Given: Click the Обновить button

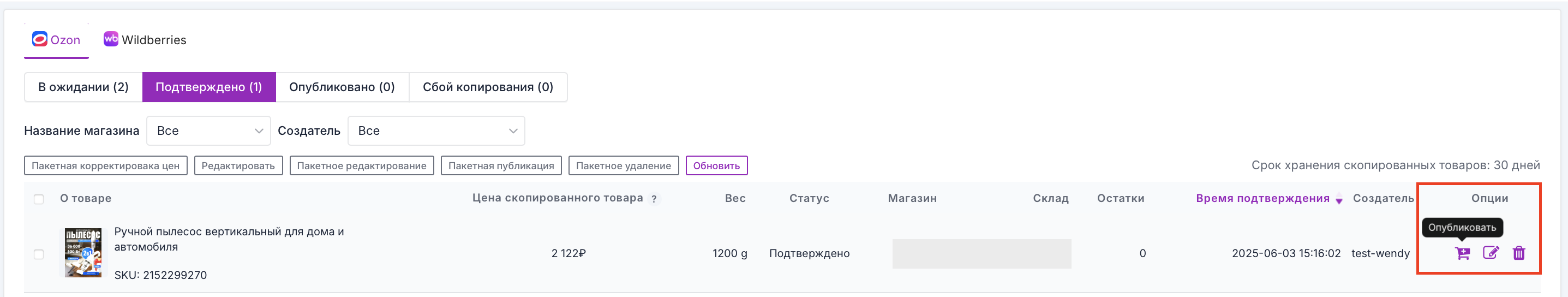Looking at the screenshot, I should [716, 165].
